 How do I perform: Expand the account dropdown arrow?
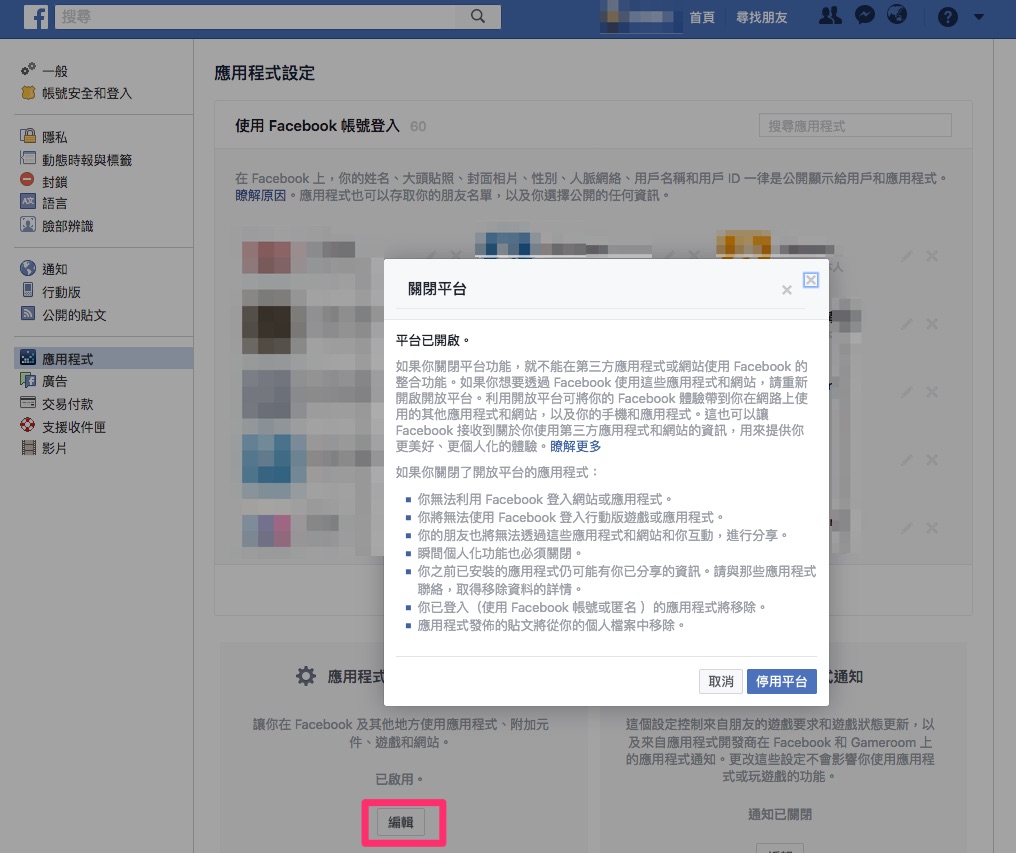tap(977, 17)
